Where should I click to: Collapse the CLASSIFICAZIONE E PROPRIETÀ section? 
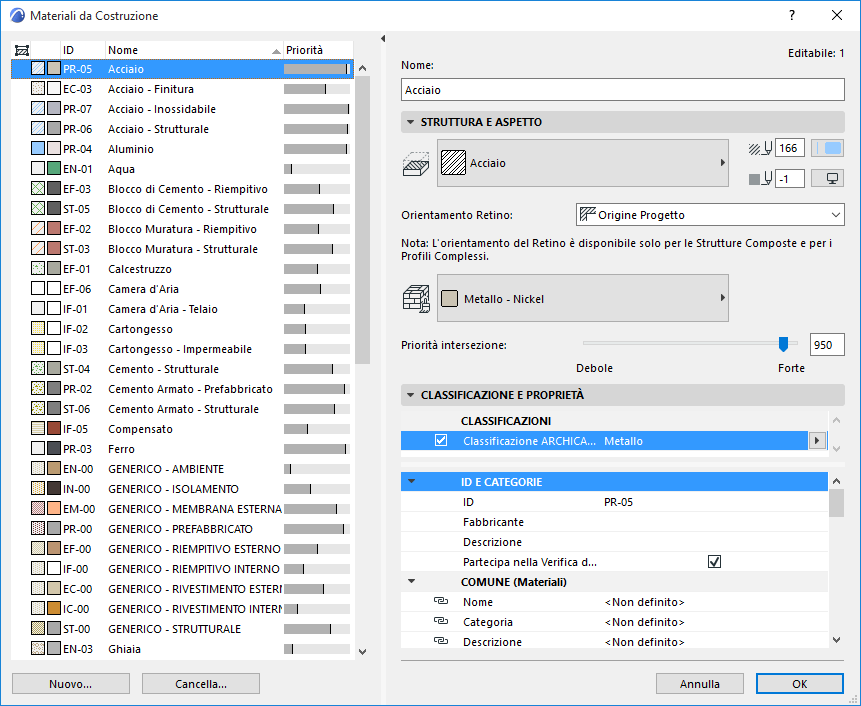[410, 395]
